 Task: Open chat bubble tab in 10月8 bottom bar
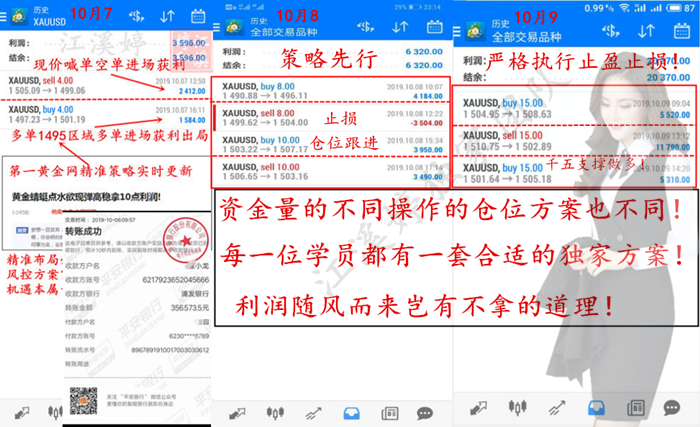click(x=425, y=413)
